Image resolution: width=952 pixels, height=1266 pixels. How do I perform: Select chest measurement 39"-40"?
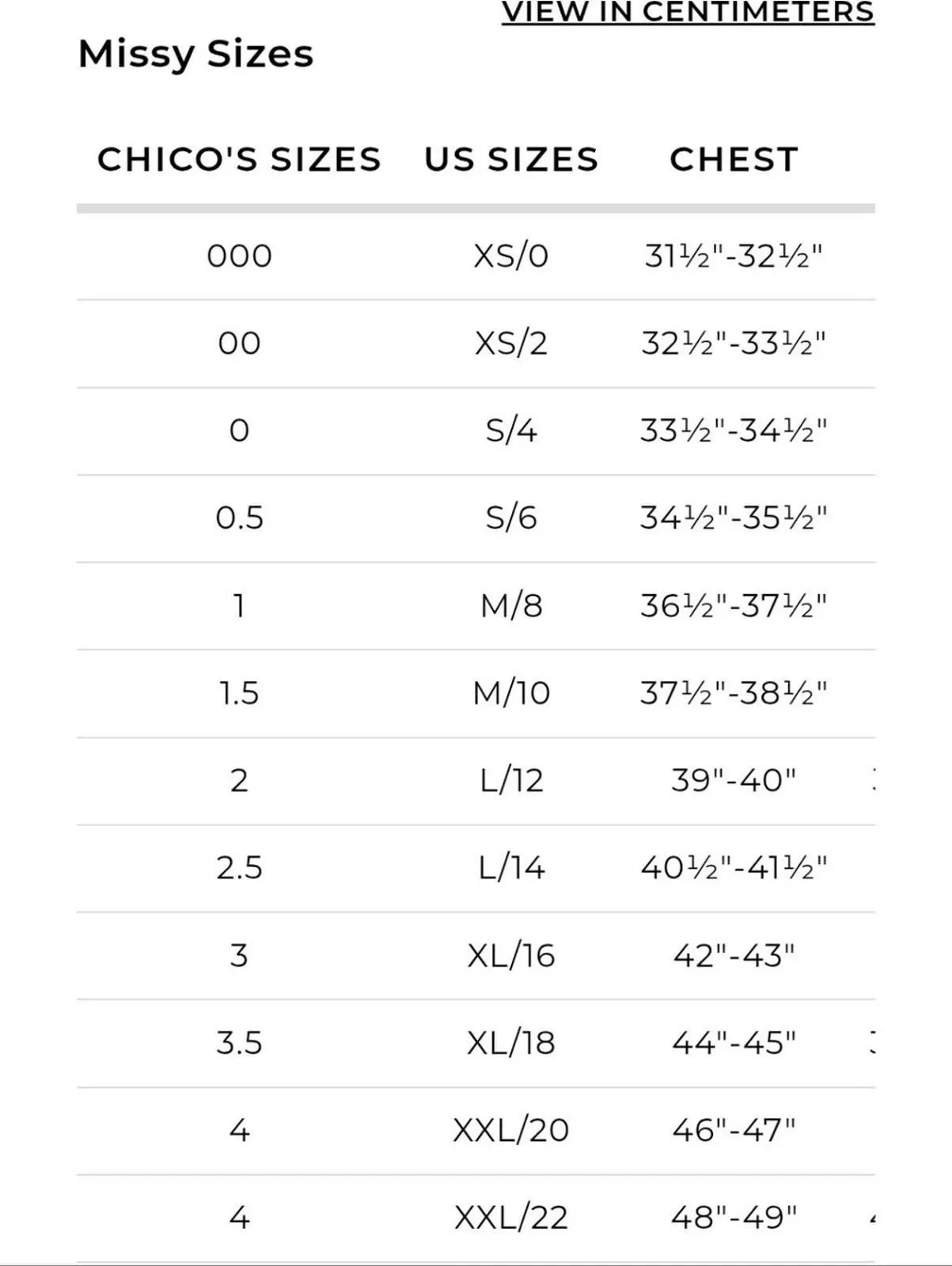click(734, 780)
